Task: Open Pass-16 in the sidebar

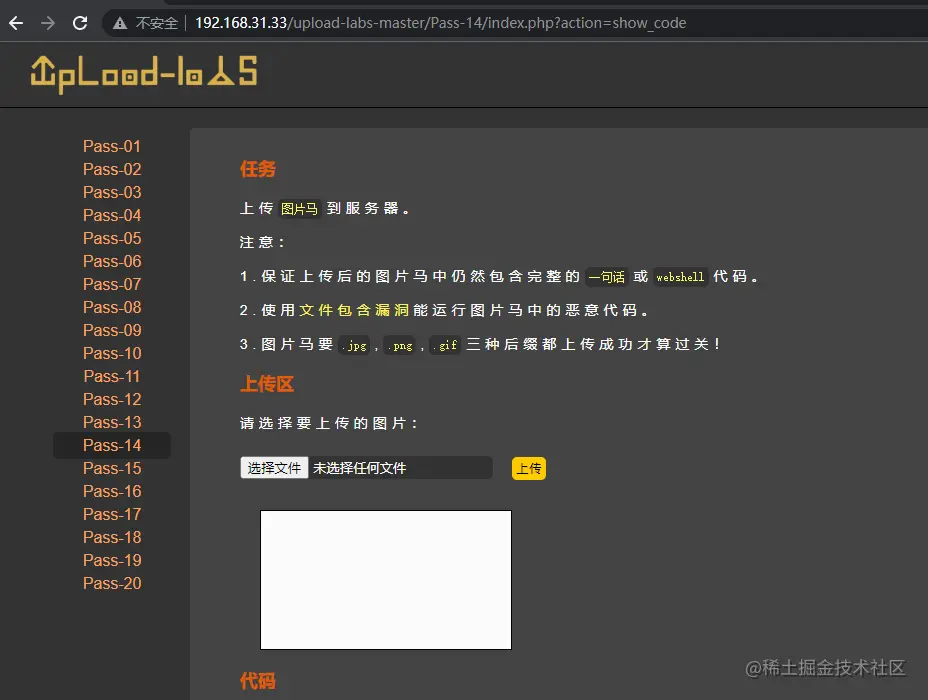Action: [112, 492]
